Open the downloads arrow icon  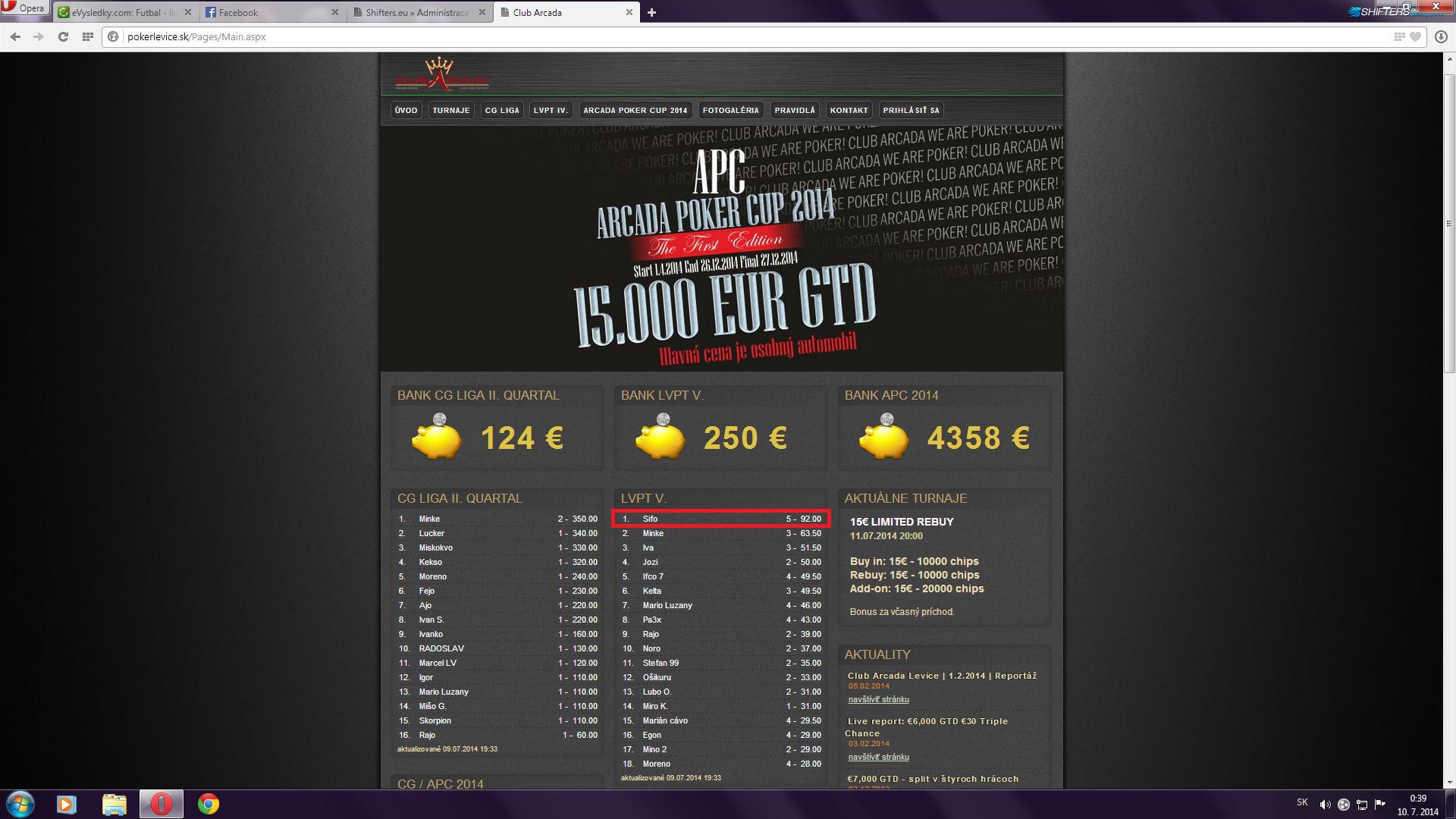[1442, 36]
